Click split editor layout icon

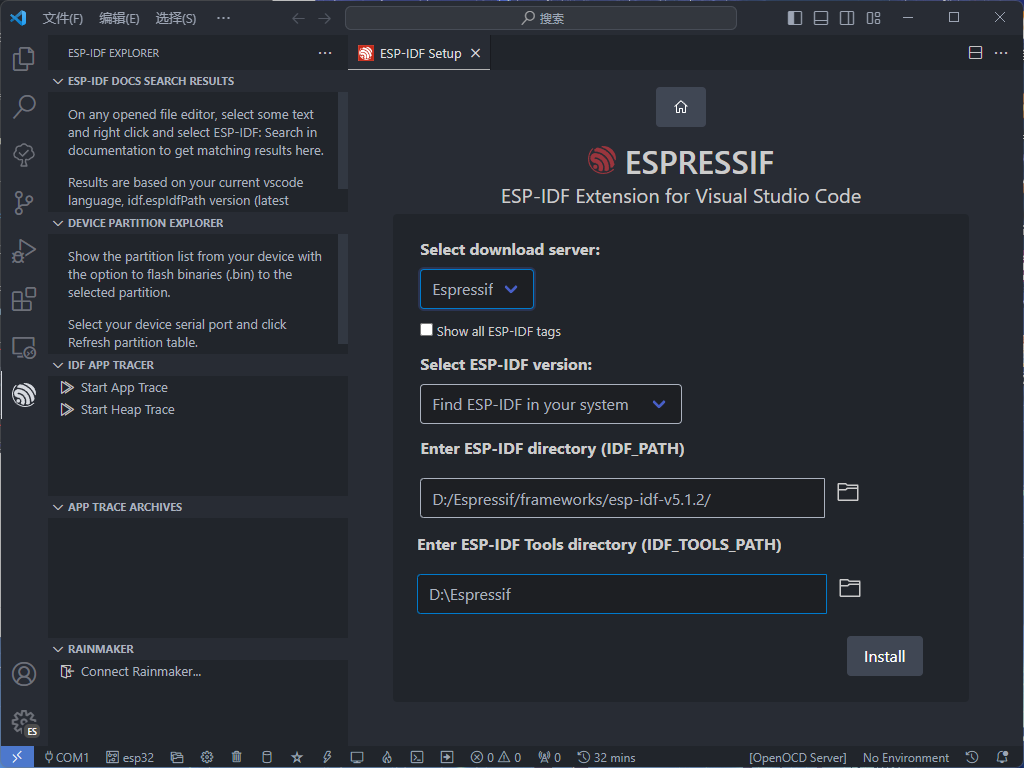[x=975, y=53]
